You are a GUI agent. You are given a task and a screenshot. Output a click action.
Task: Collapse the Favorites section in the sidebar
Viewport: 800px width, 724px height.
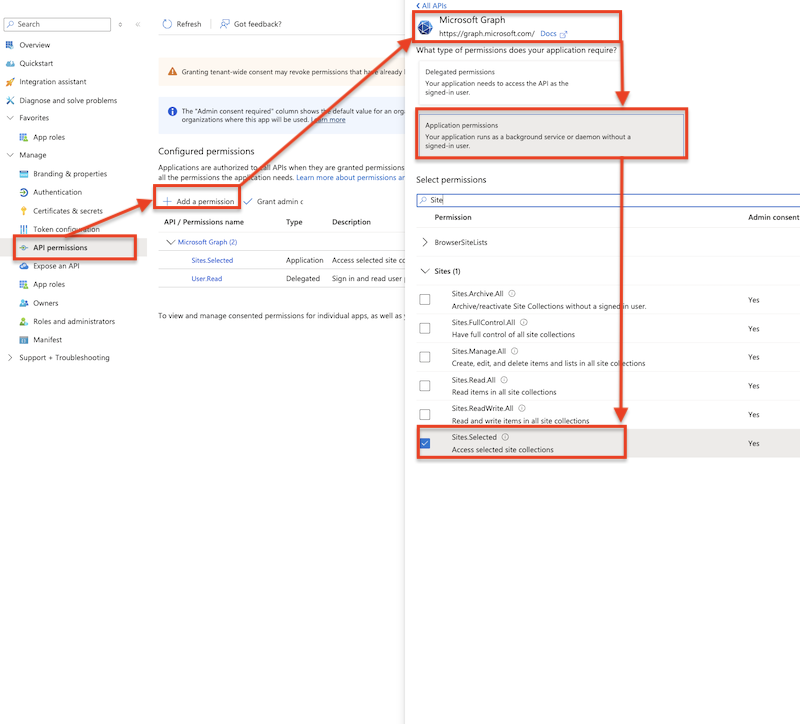click(10, 118)
